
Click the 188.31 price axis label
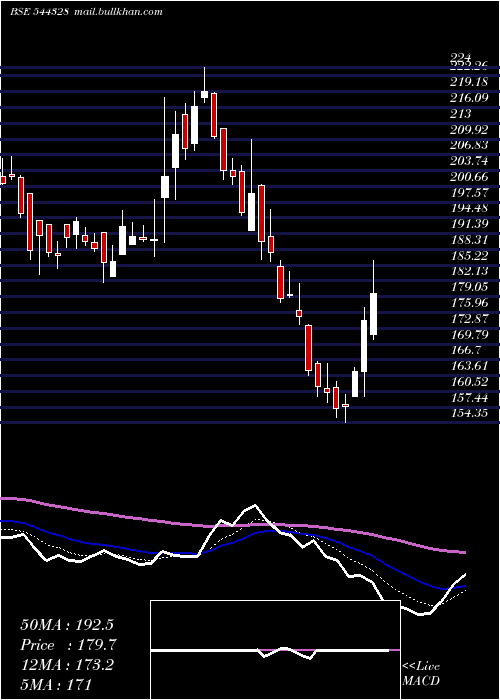(x=469, y=240)
